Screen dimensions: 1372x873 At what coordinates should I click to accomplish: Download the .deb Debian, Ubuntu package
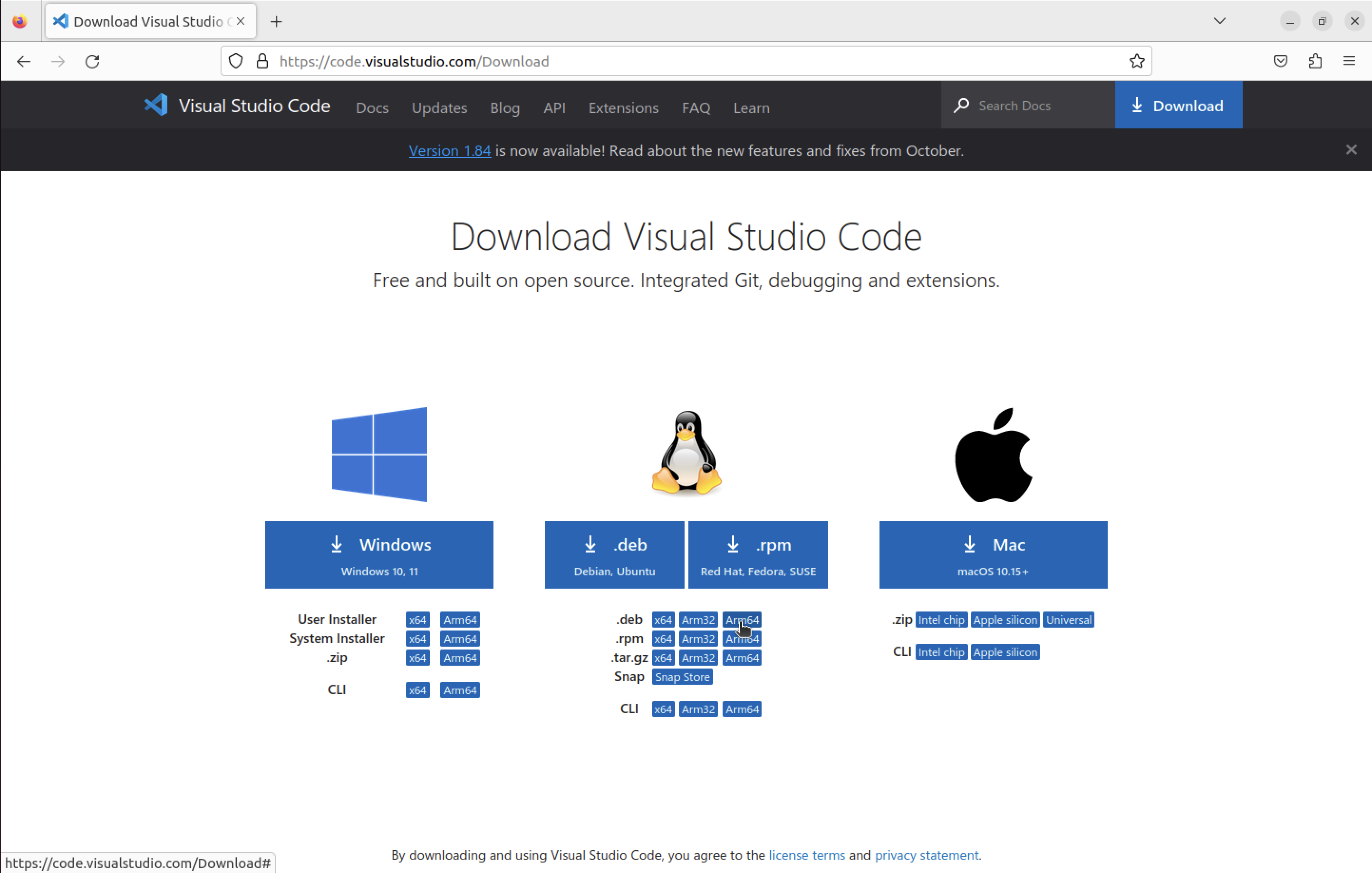[614, 554]
